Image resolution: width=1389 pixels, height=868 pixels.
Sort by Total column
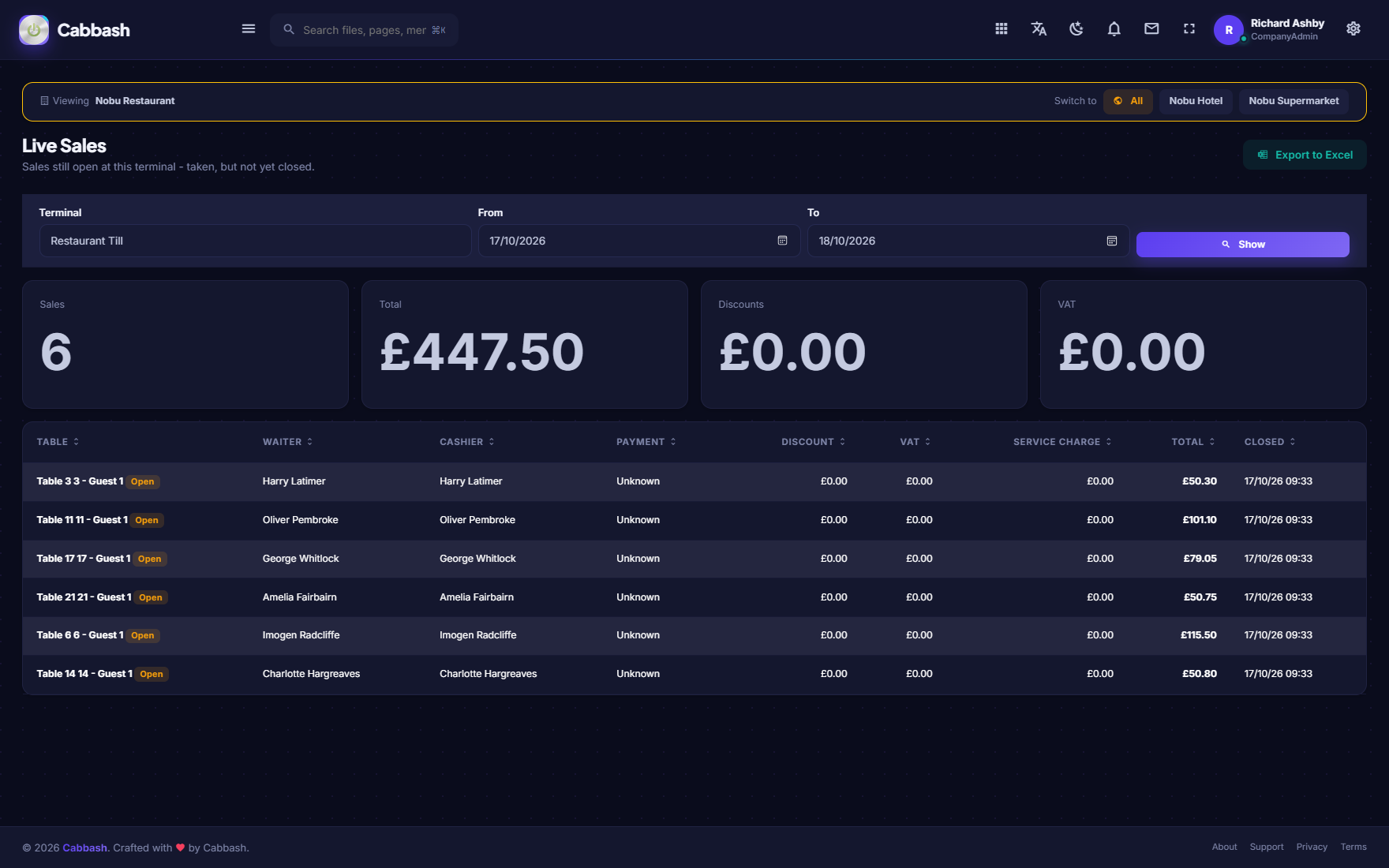point(1193,442)
